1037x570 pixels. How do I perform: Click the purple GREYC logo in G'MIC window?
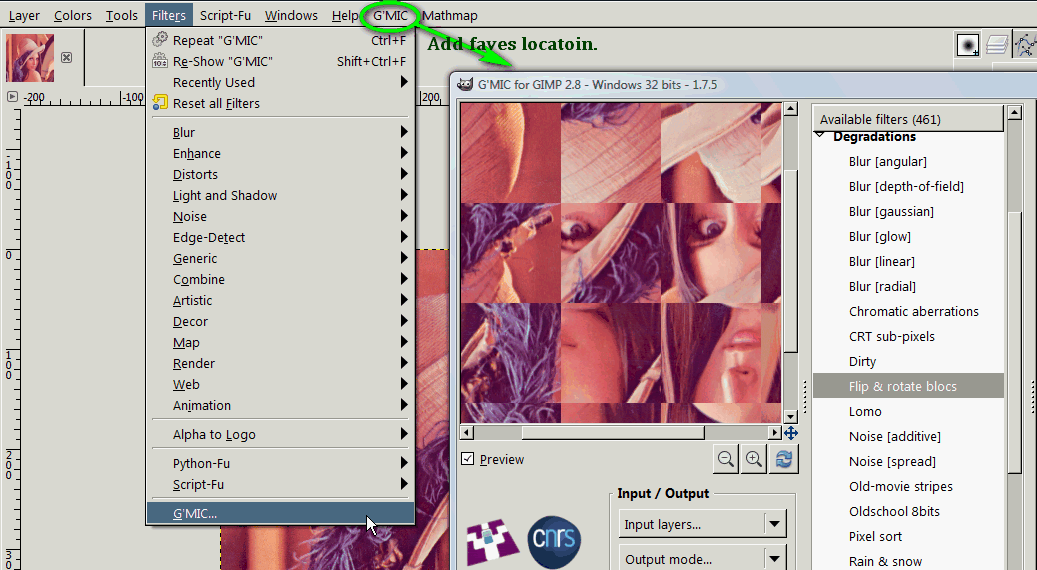pyautogui.click(x=492, y=542)
